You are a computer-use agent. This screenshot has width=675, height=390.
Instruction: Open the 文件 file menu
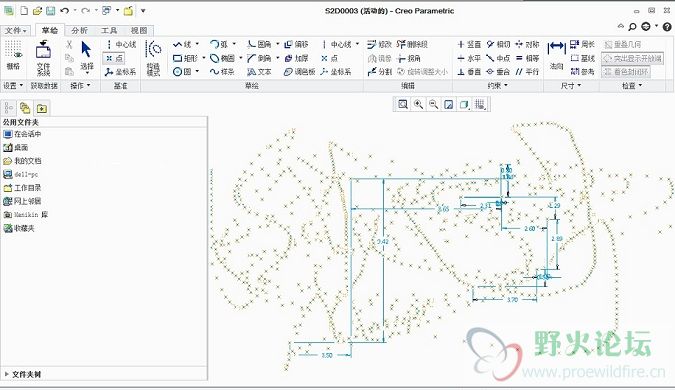click(16, 31)
